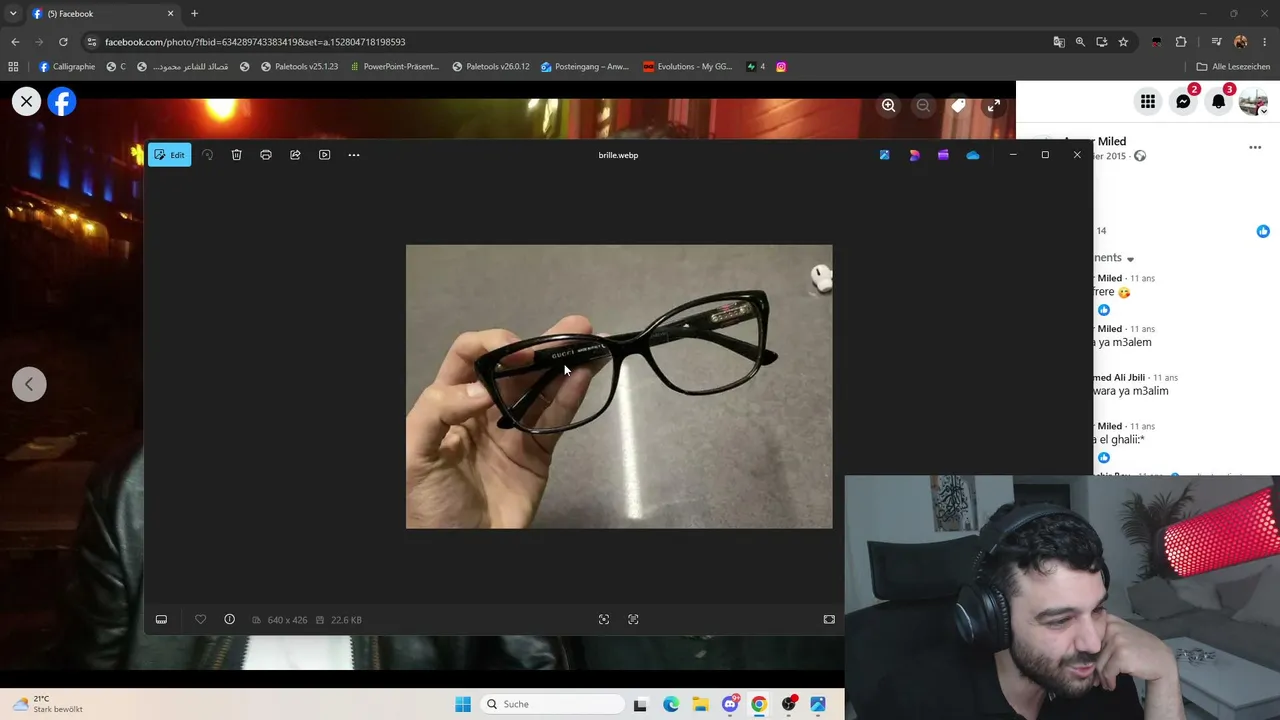Click the glasses photo in the viewer

click(619, 386)
